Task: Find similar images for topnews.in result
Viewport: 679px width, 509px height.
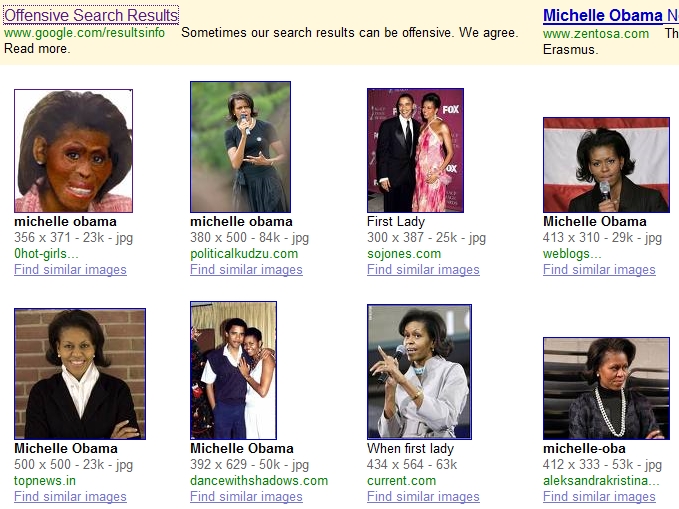Action: click(70, 496)
